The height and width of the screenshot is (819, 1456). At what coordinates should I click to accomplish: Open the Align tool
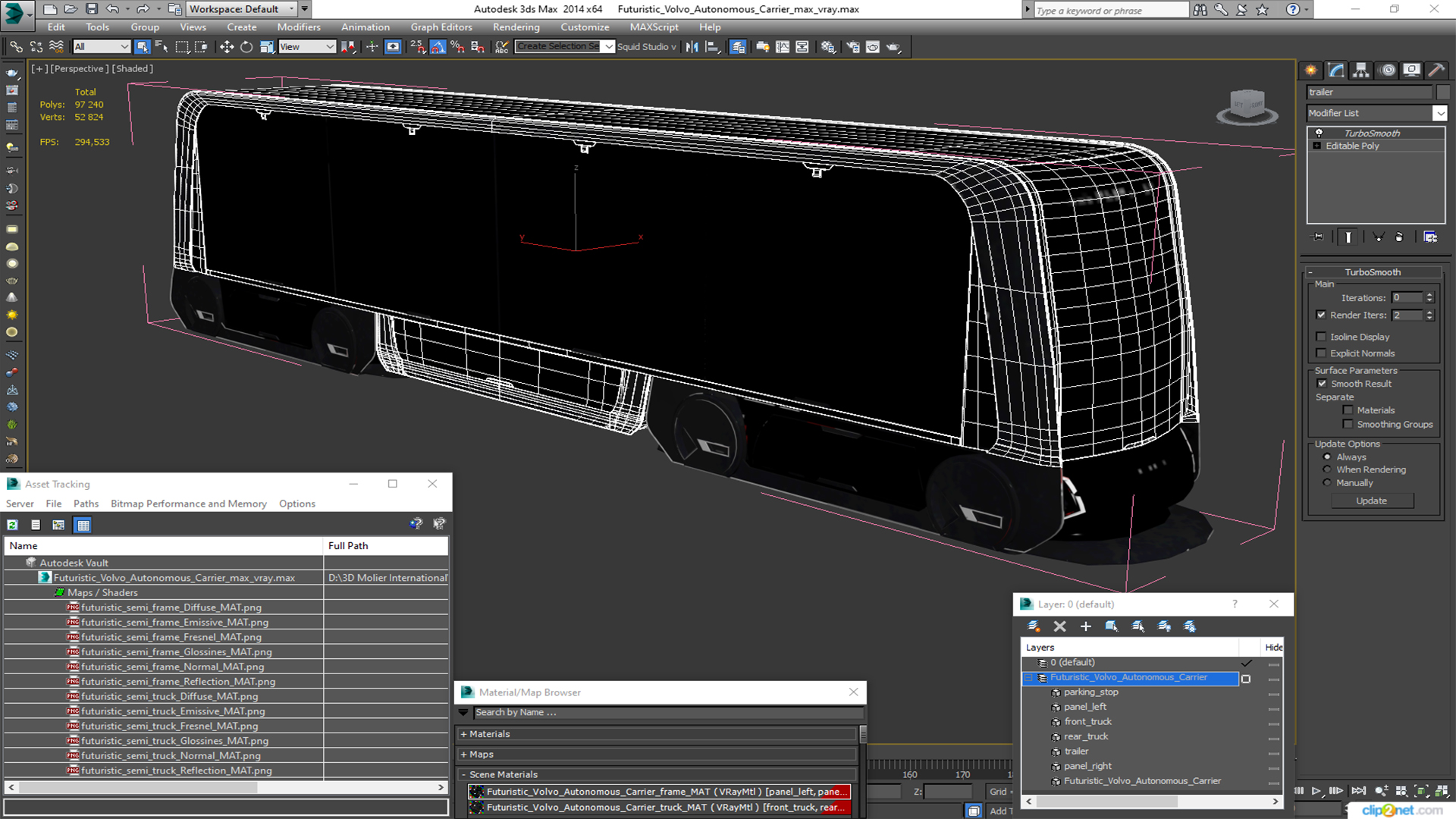click(x=712, y=47)
